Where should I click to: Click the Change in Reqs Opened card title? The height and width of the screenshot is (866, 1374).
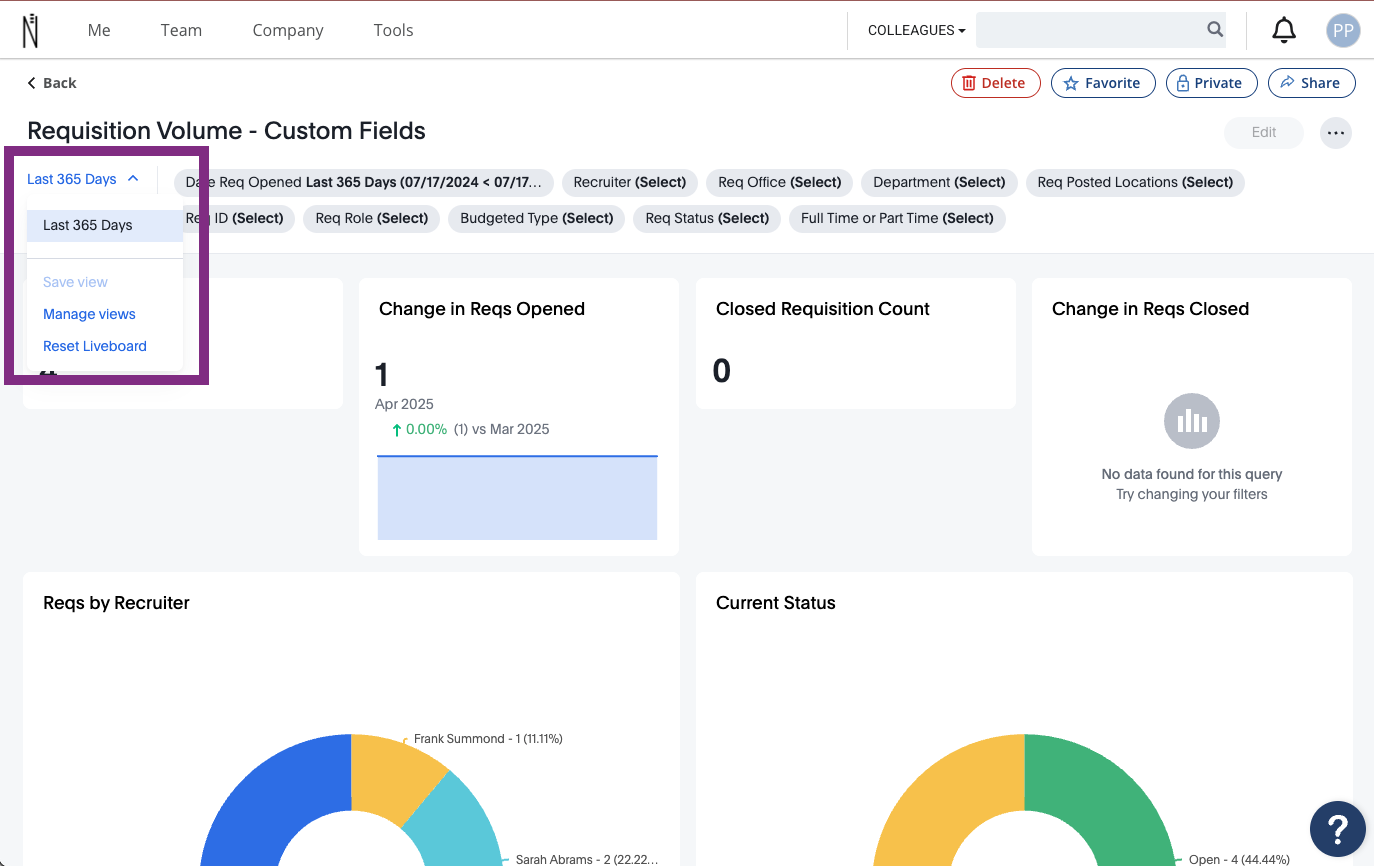pyautogui.click(x=482, y=309)
